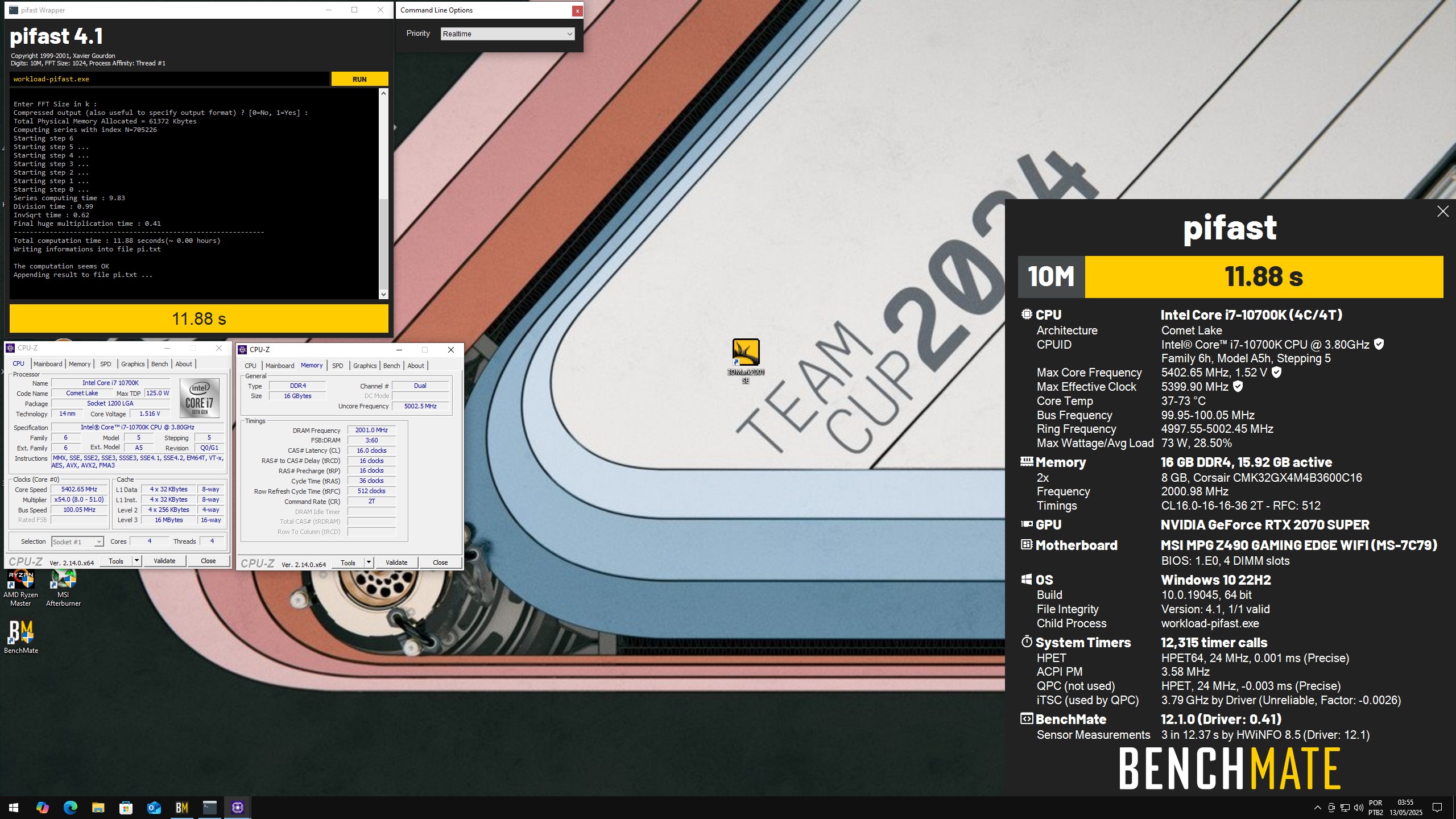The height and width of the screenshot is (819, 1456).
Task: Open the Socket #1 Selection dropdown
Action: tap(77, 542)
